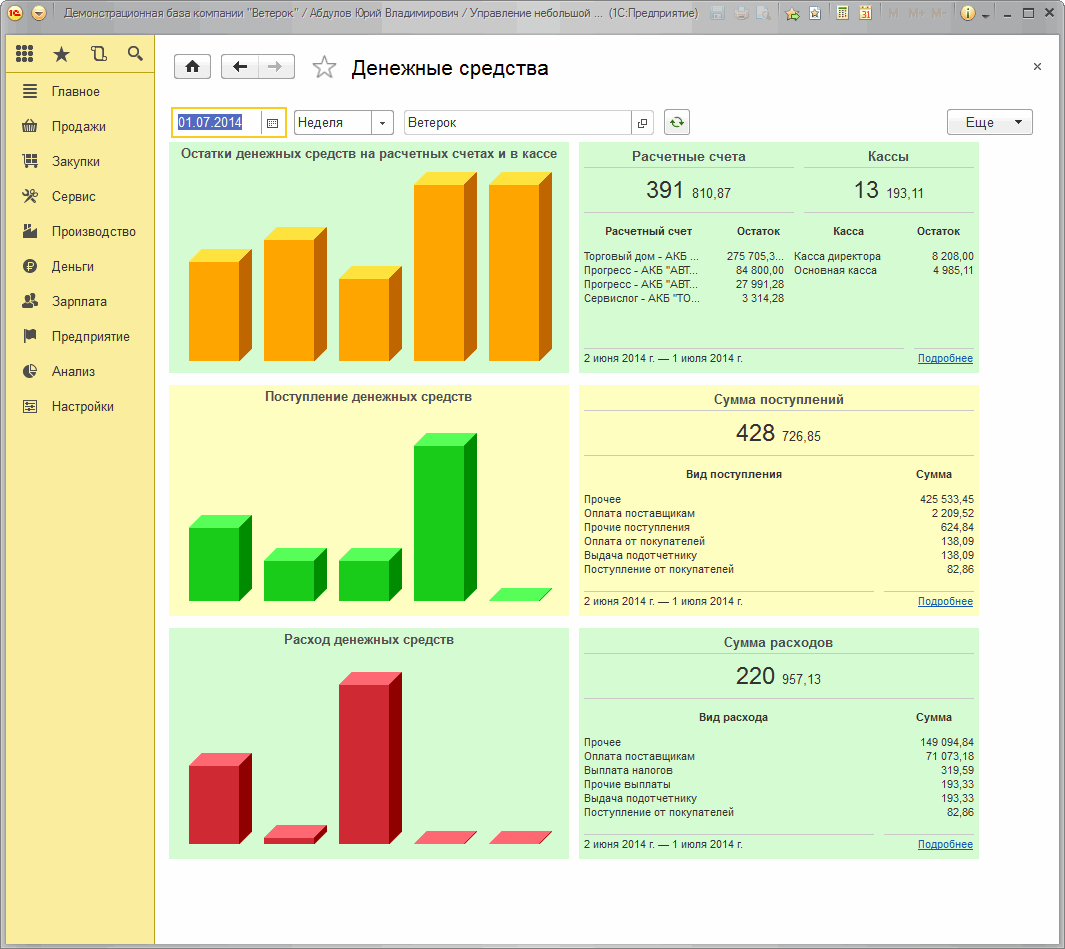Image resolution: width=1065 pixels, height=949 pixels.
Task: Add to favorites via star arrow icon
Action: click(x=792, y=14)
